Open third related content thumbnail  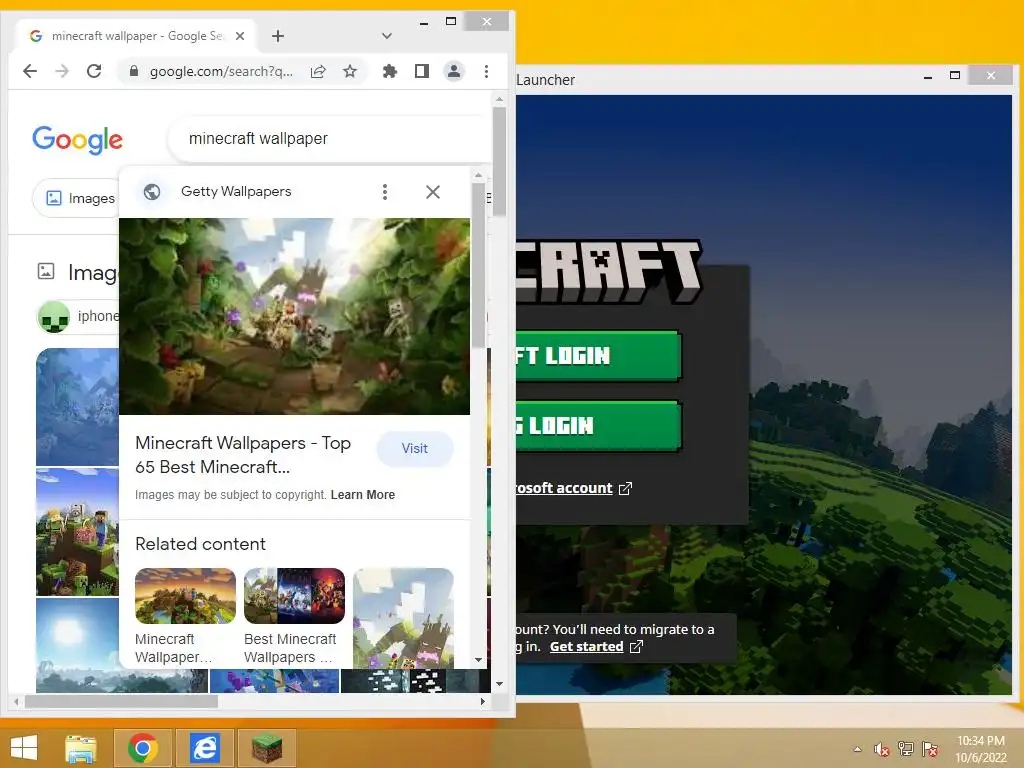[x=403, y=618]
